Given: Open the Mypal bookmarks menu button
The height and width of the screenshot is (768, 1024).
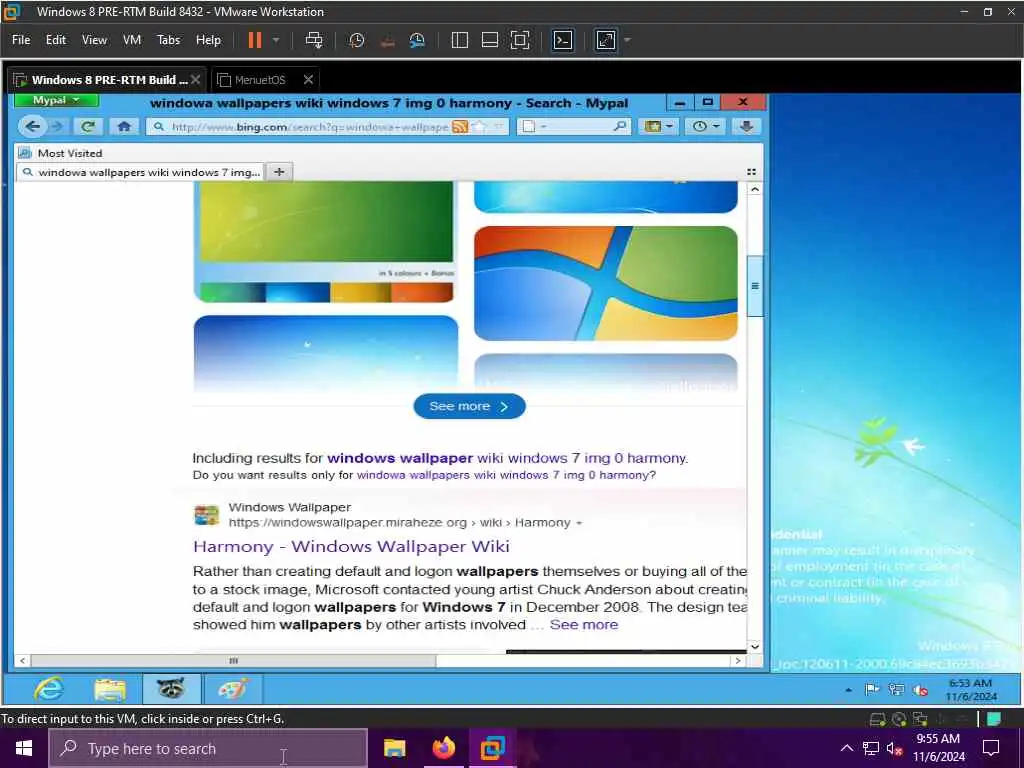Looking at the screenshot, I should coord(658,127).
